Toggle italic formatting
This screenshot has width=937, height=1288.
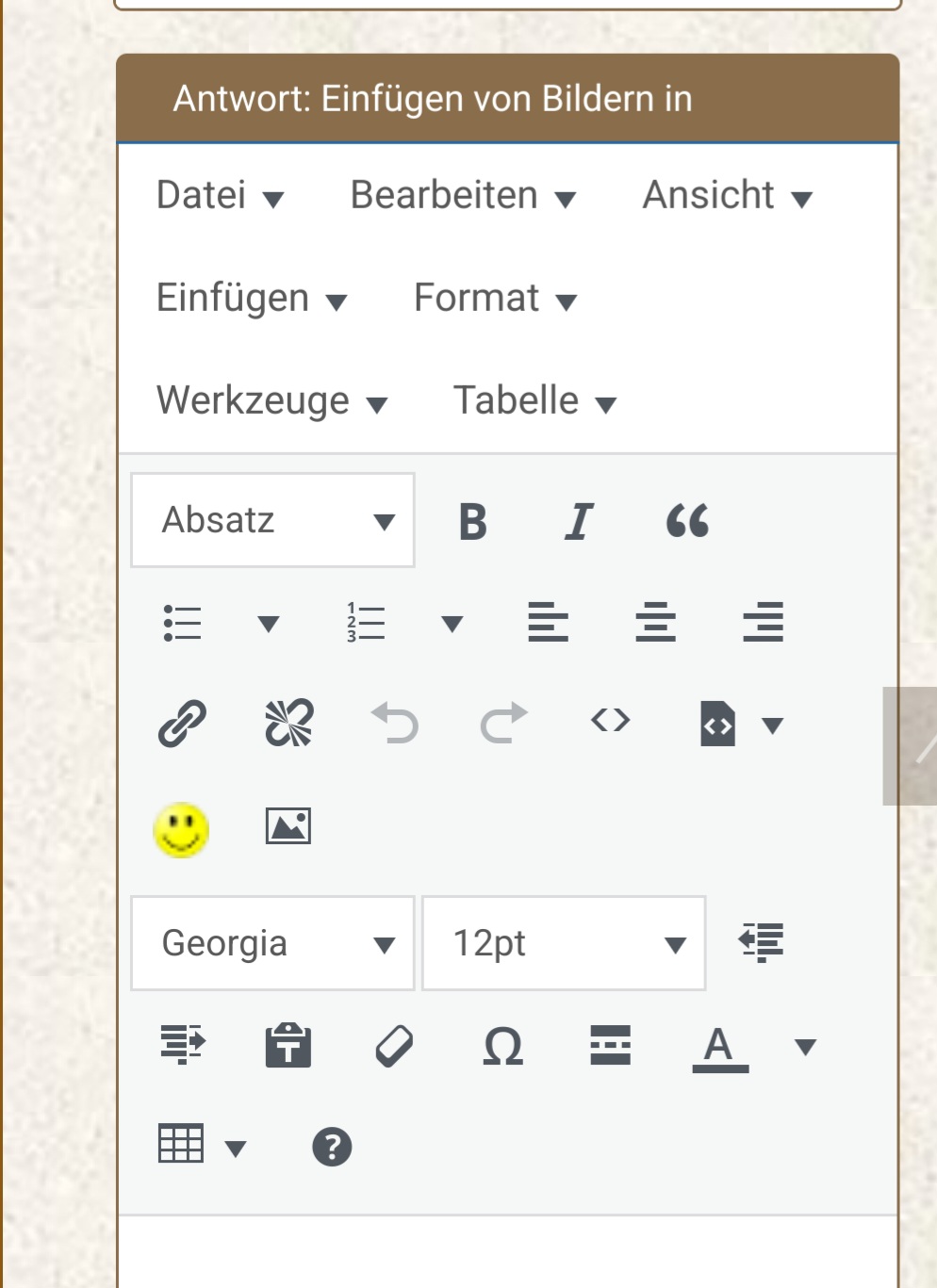pos(579,521)
